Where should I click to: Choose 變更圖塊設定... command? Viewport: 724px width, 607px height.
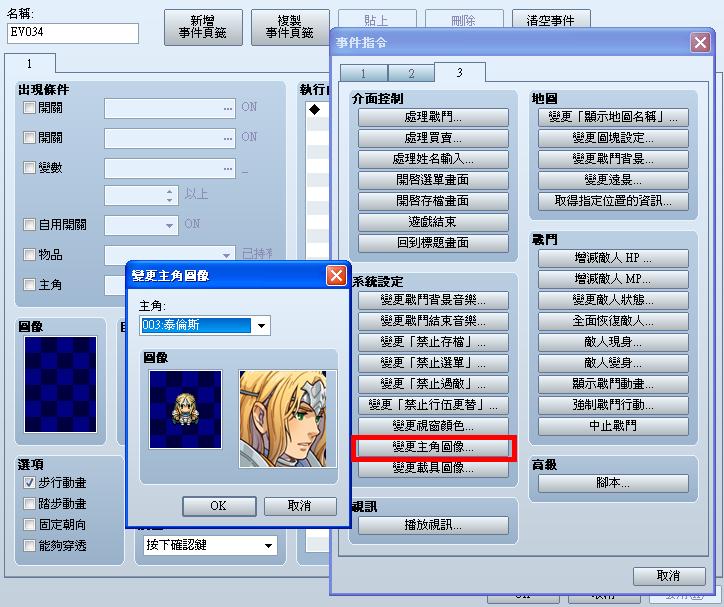pos(613,138)
